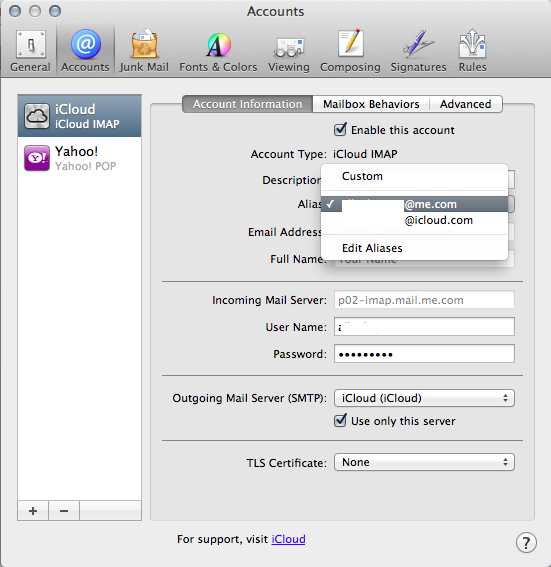Open the help question mark button

526,542
